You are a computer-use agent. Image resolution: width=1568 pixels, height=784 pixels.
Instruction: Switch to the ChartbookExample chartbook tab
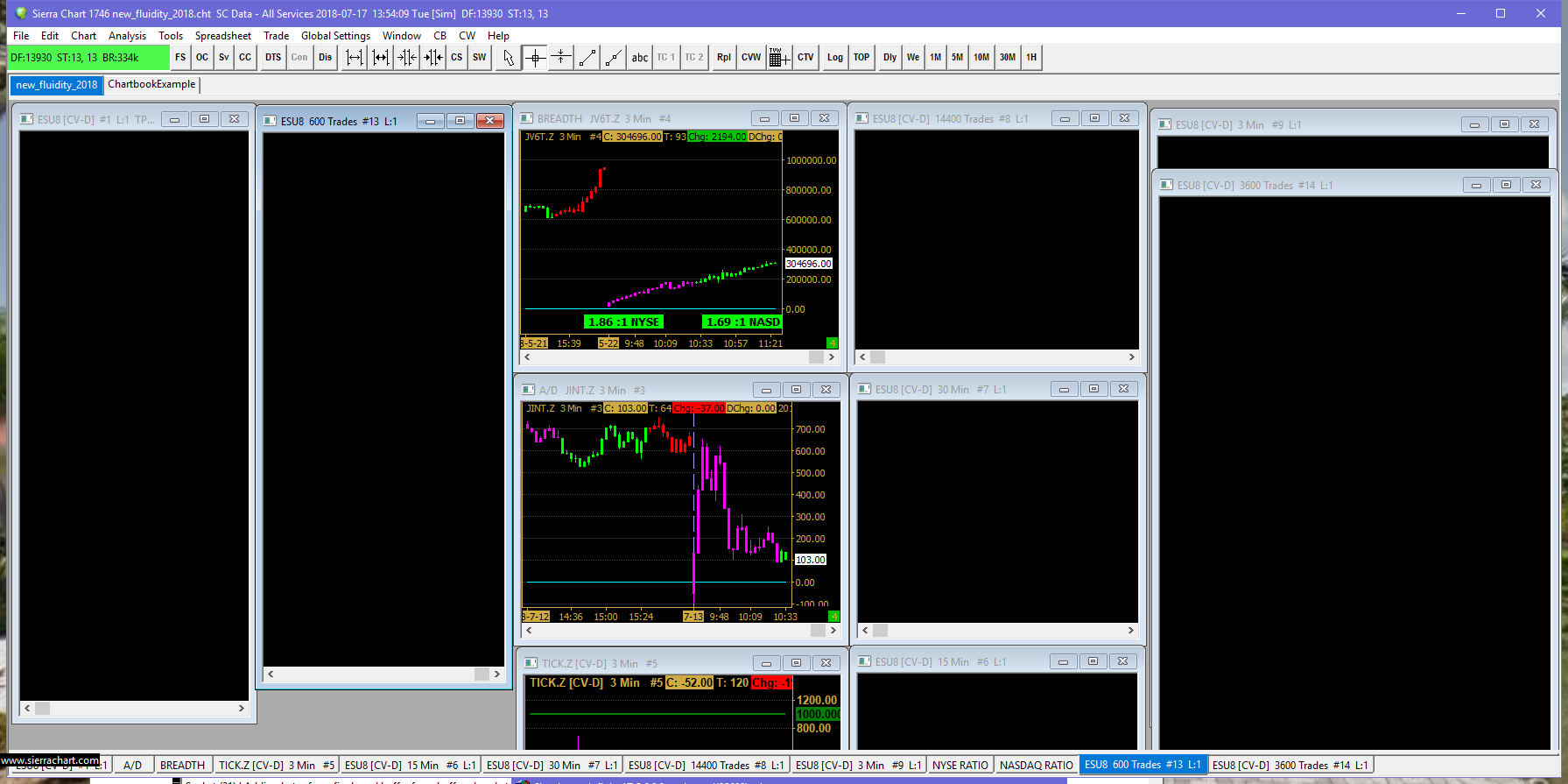click(x=151, y=85)
